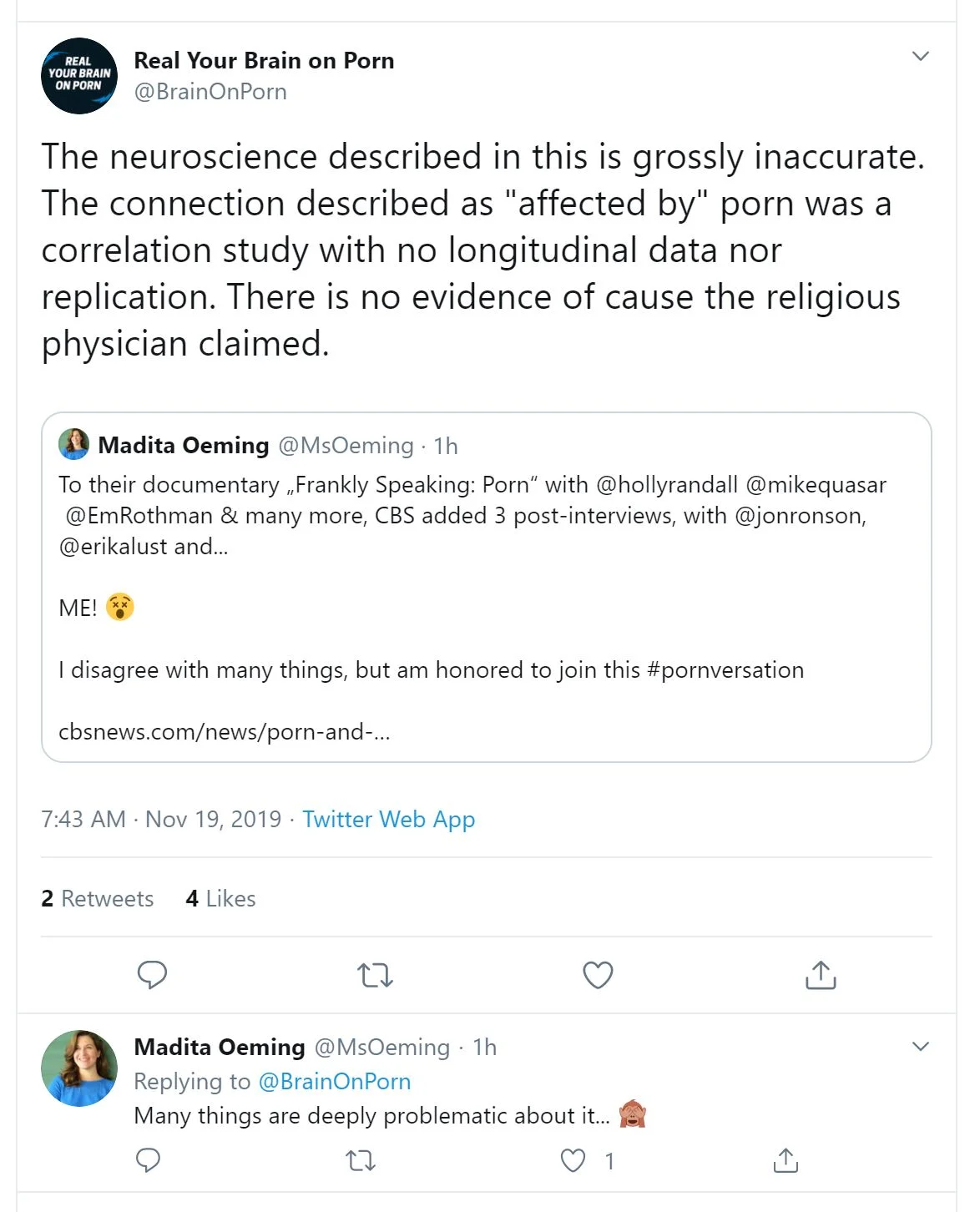The width and height of the screenshot is (980, 1212).
Task: Open the quoted tweet's small Madita avatar
Action: click(x=73, y=444)
